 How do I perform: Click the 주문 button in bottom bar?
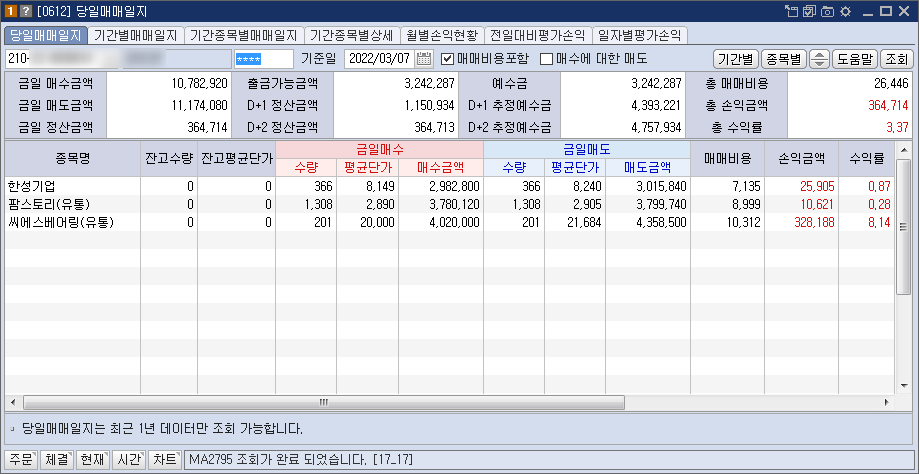point(22,459)
